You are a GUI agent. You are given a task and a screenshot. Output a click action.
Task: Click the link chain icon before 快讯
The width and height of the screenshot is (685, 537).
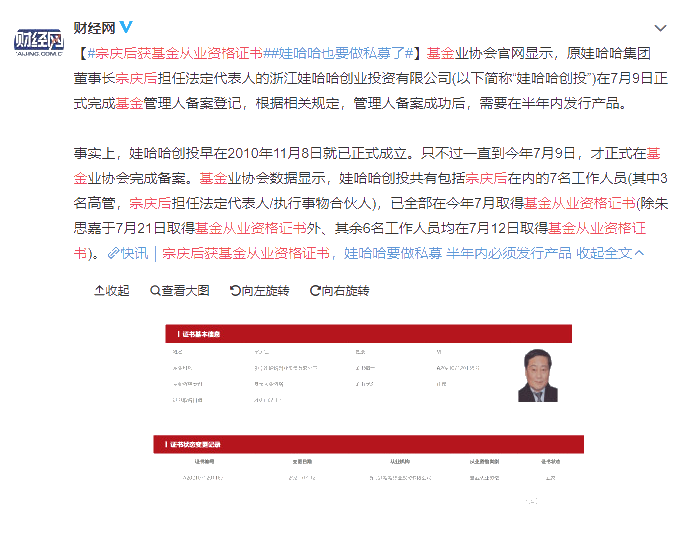point(114,253)
